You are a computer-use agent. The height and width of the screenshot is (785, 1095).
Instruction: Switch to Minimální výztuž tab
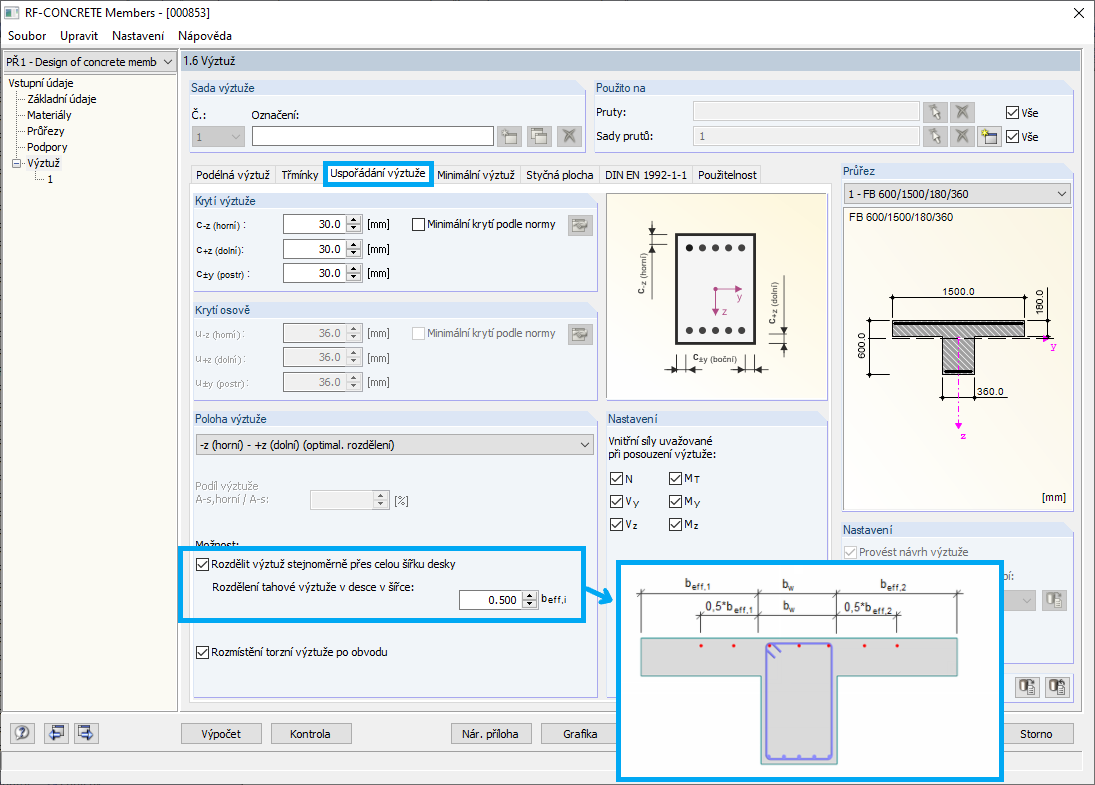coord(476,175)
